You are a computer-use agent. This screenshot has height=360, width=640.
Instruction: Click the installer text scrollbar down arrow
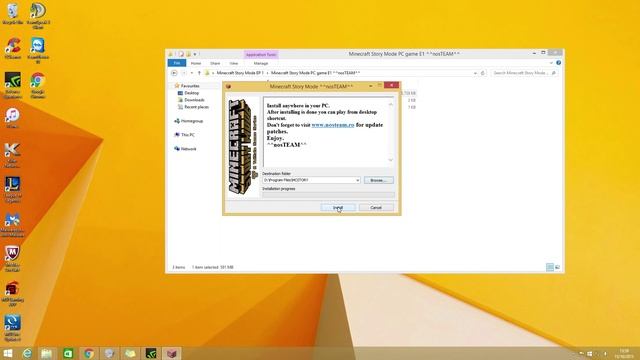pos(391,160)
